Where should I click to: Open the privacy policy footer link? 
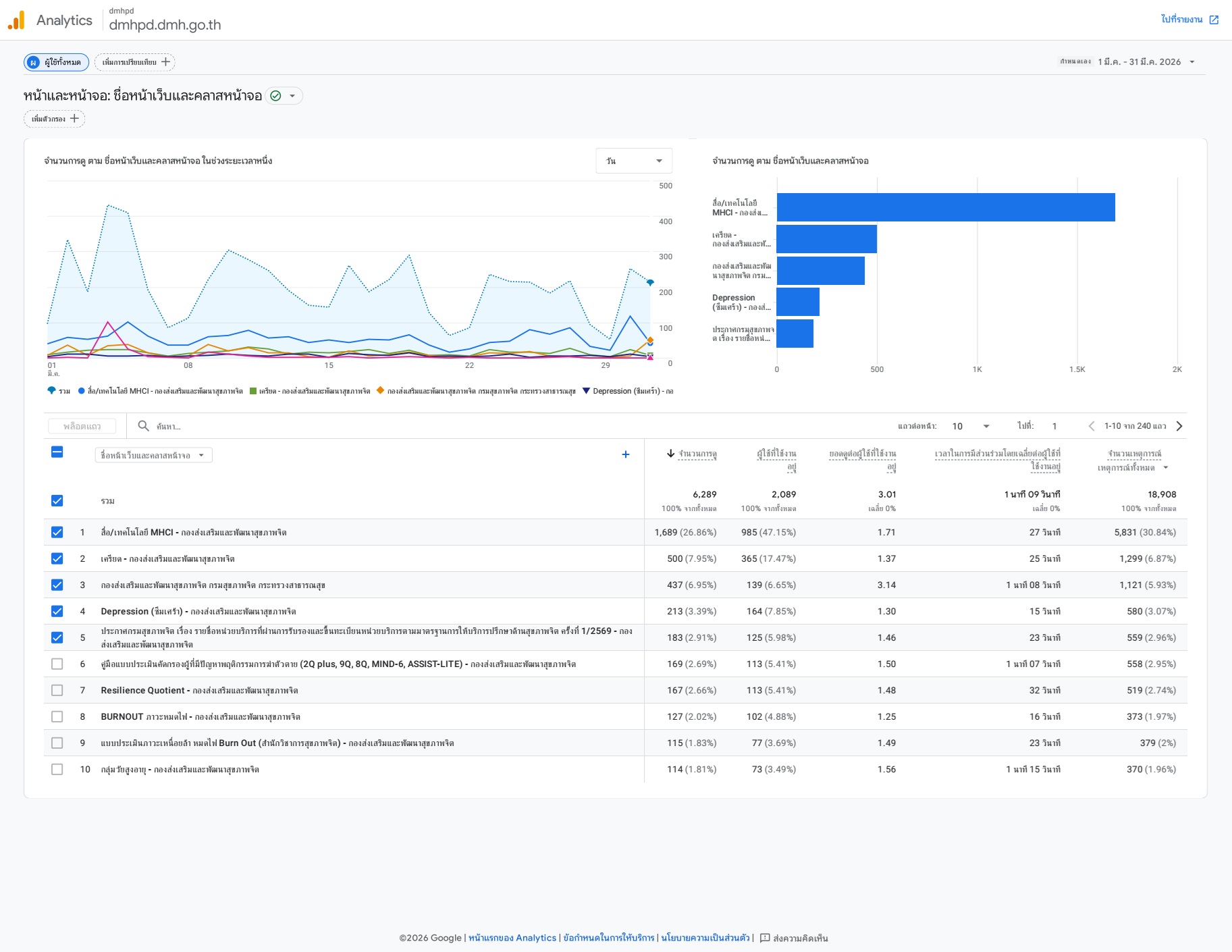pyautogui.click(x=705, y=938)
